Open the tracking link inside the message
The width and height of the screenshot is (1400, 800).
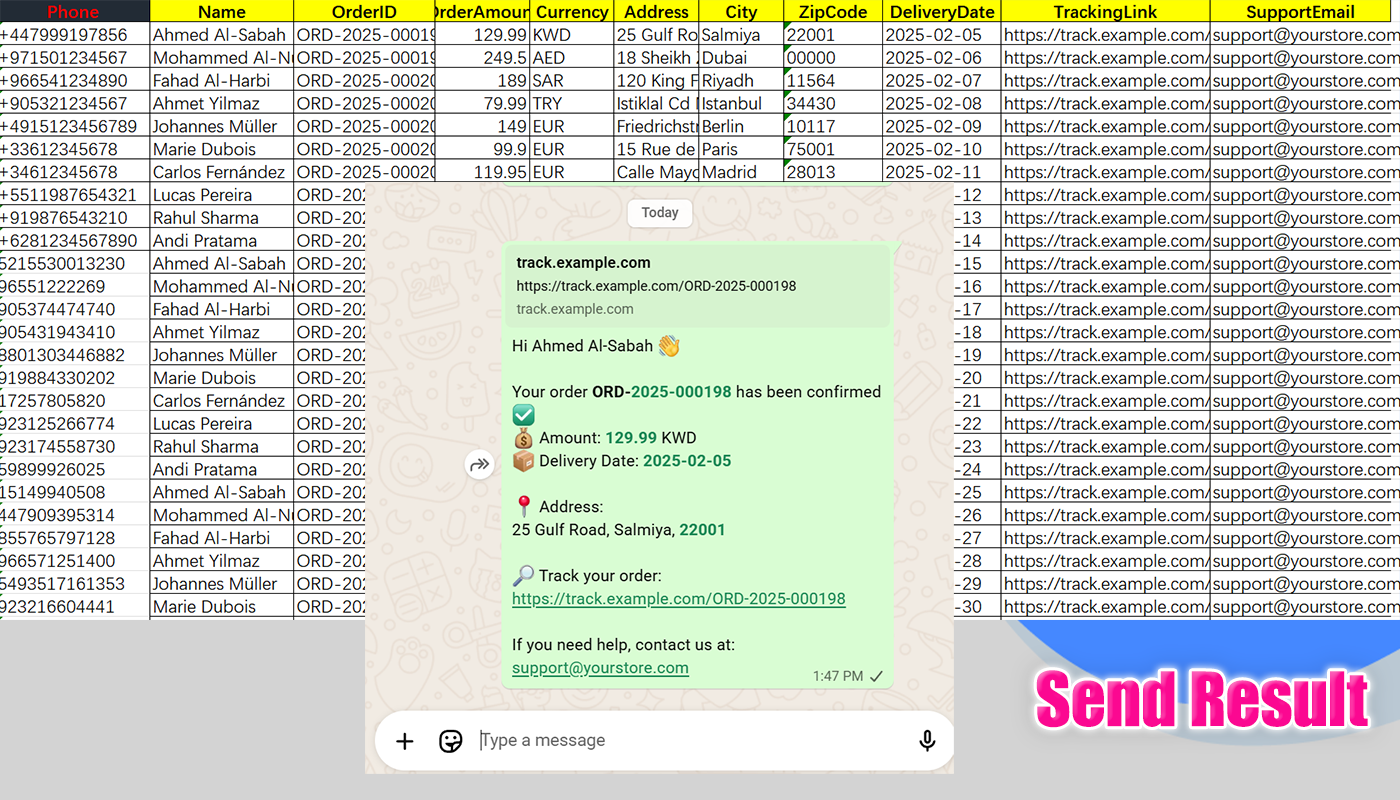679,599
